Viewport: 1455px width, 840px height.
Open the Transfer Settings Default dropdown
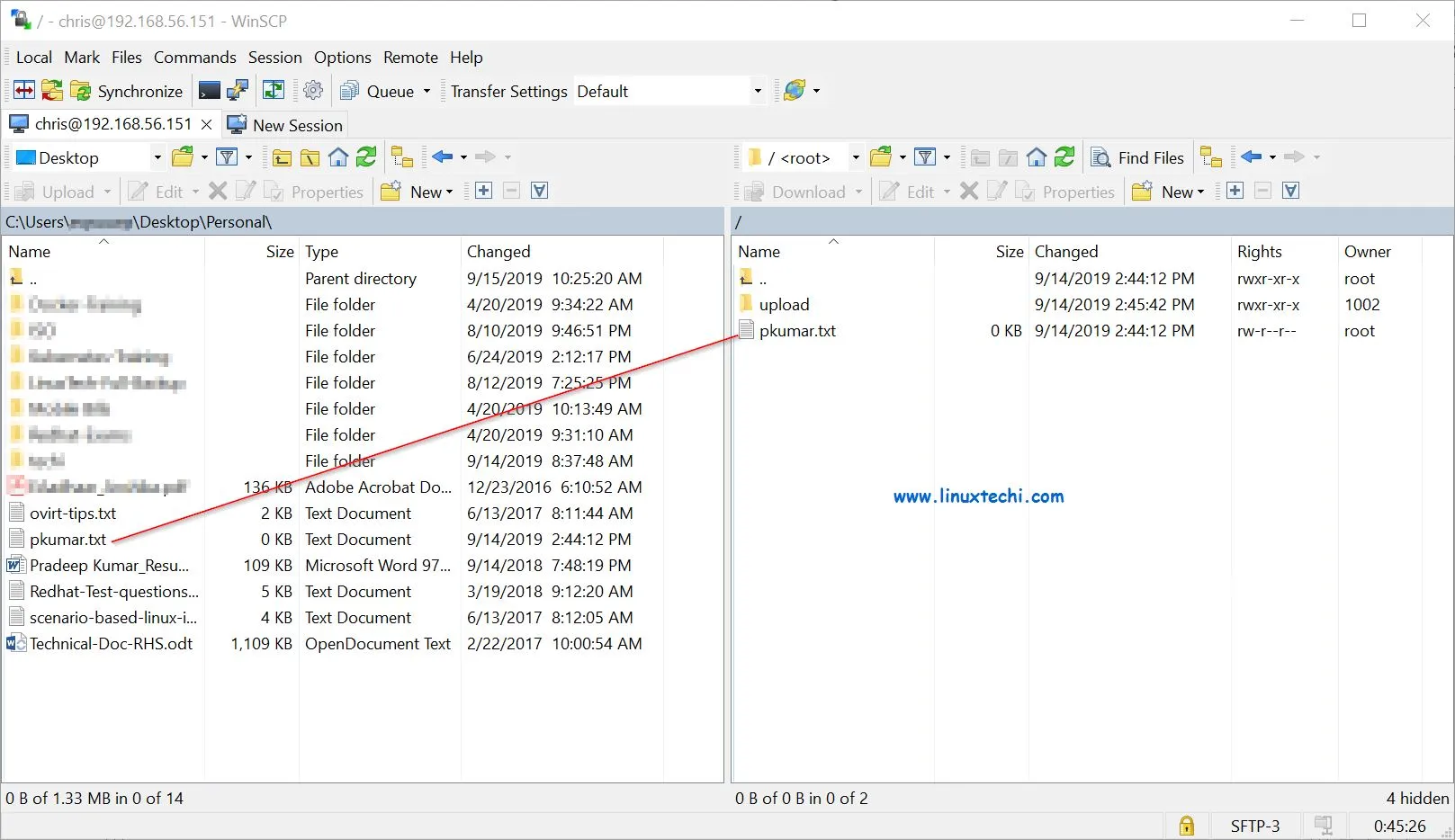pos(757,91)
